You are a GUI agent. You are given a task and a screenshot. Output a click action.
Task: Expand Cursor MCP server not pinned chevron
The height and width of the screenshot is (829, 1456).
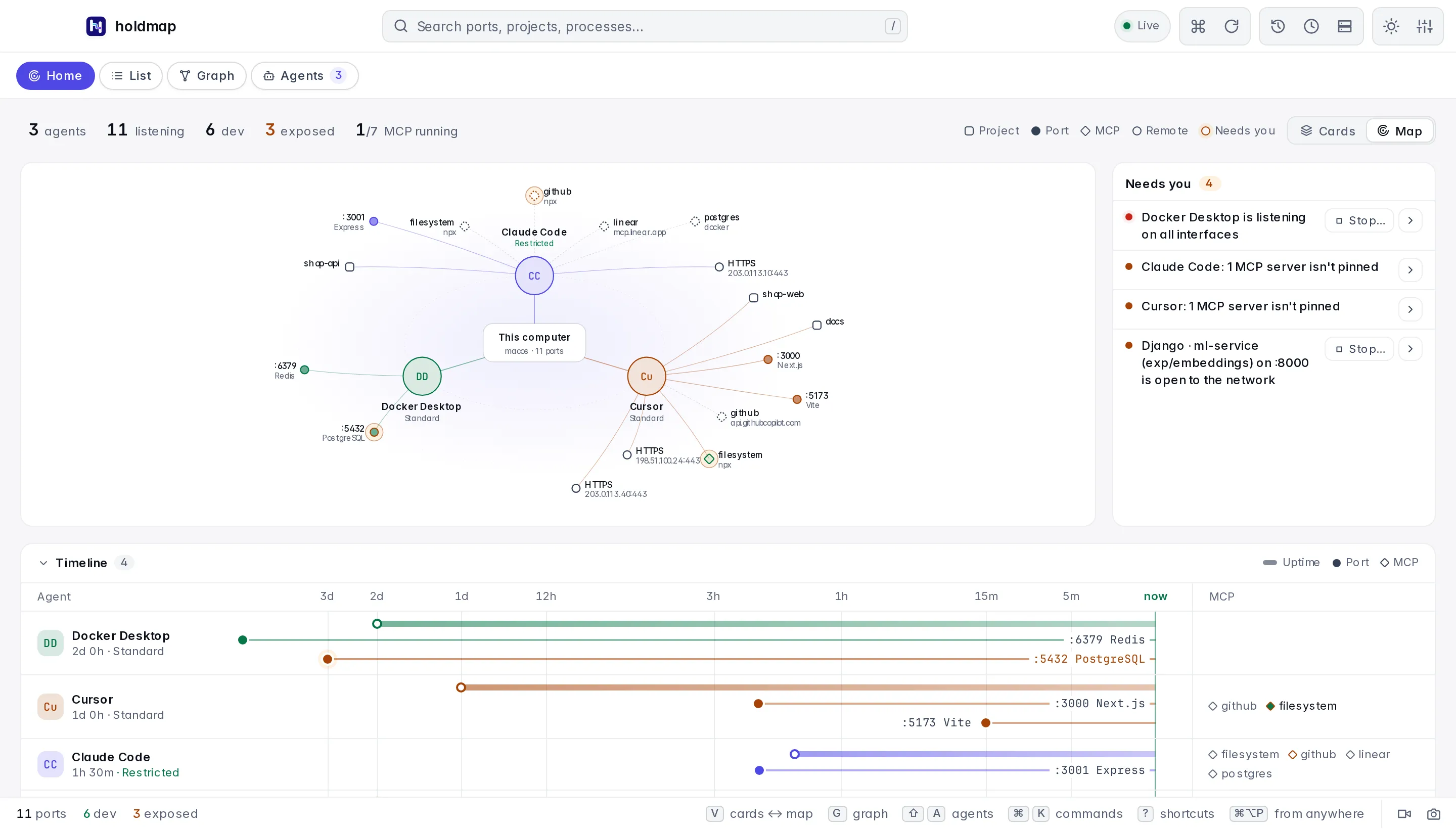pos(1410,309)
